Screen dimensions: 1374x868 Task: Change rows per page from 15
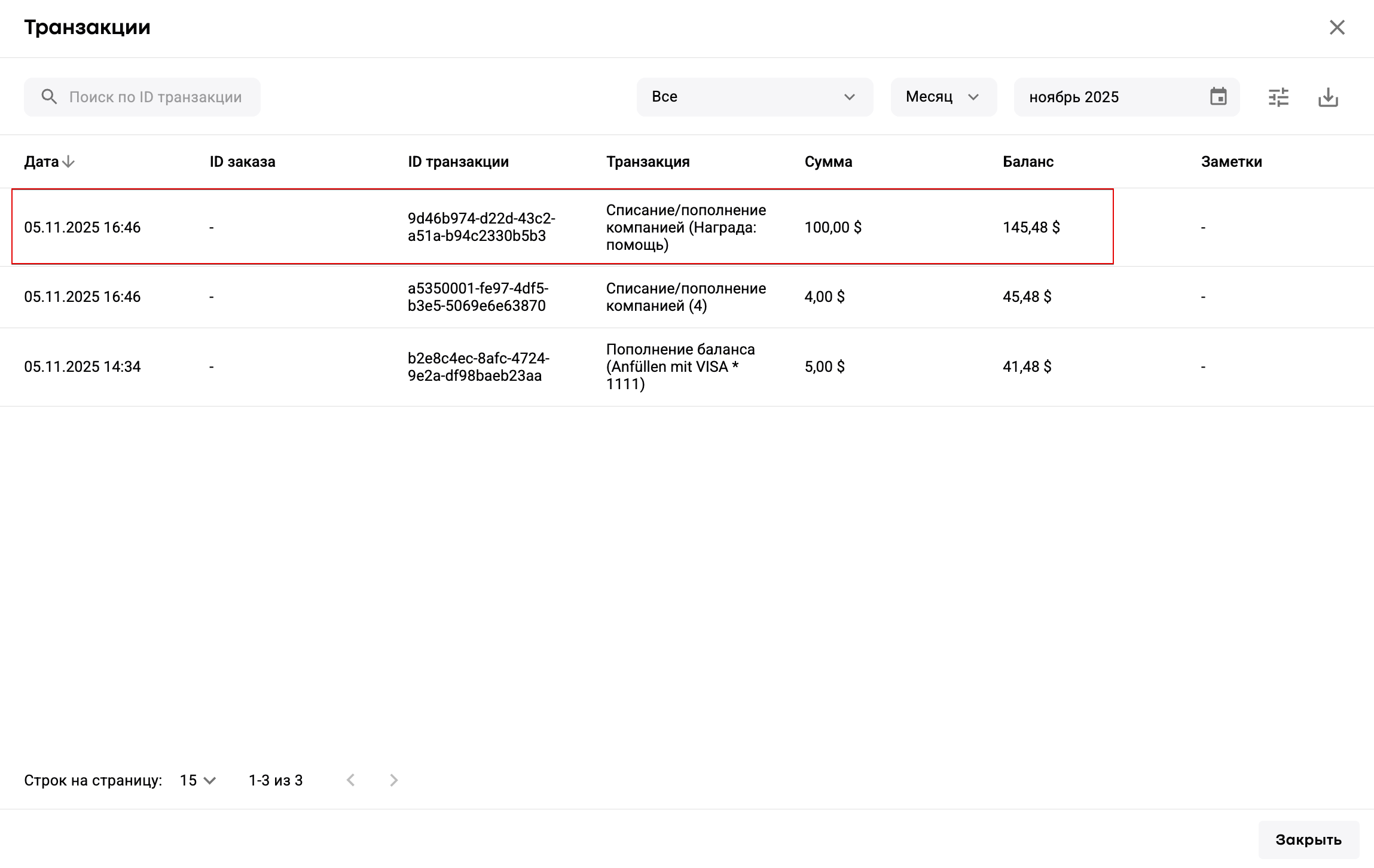198,780
